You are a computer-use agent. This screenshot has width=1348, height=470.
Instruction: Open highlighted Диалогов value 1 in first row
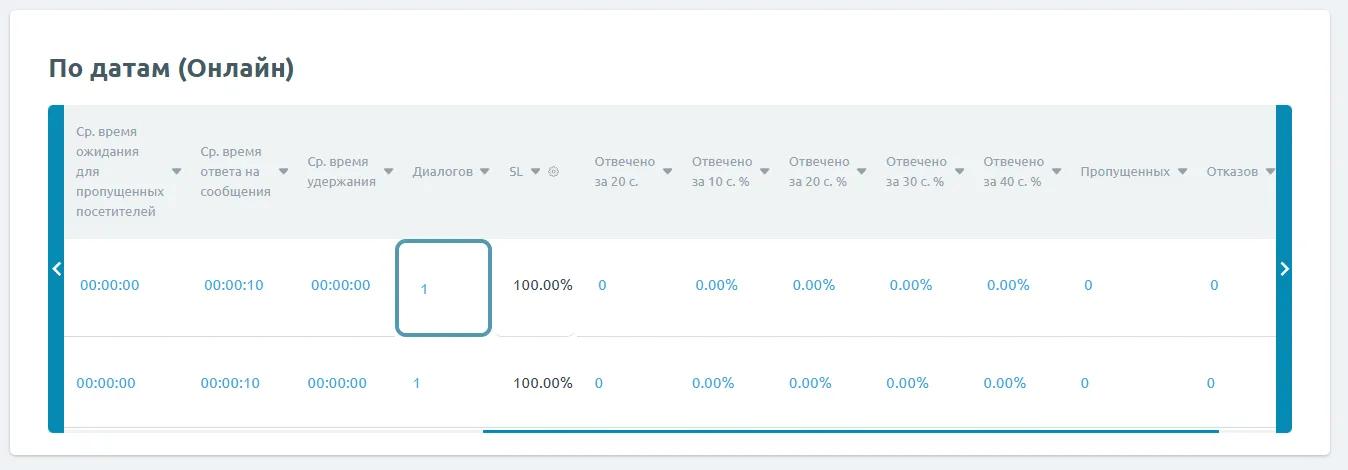(424, 289)
